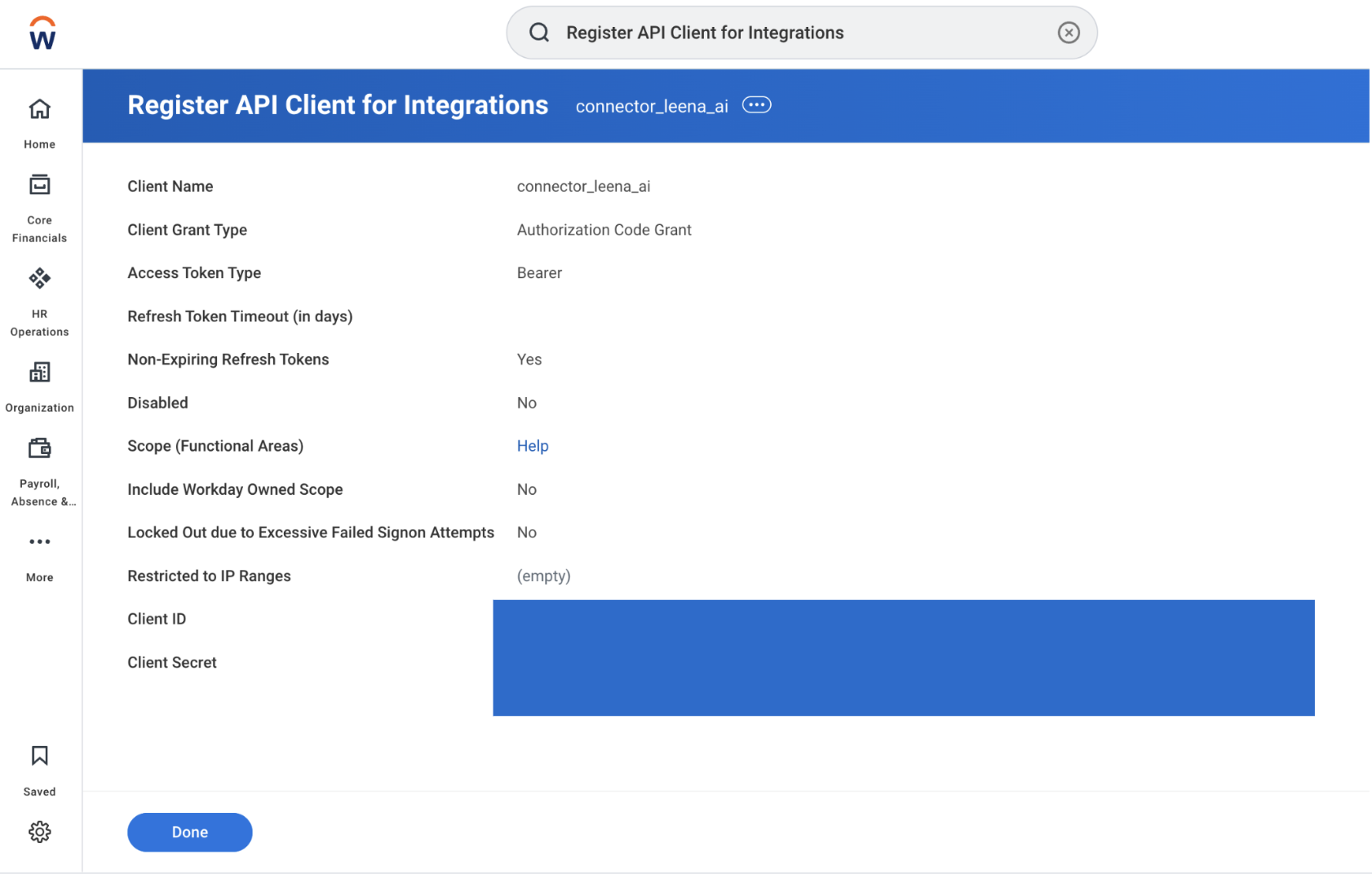Click the 'Client Secret' label

tap(172, 663)
